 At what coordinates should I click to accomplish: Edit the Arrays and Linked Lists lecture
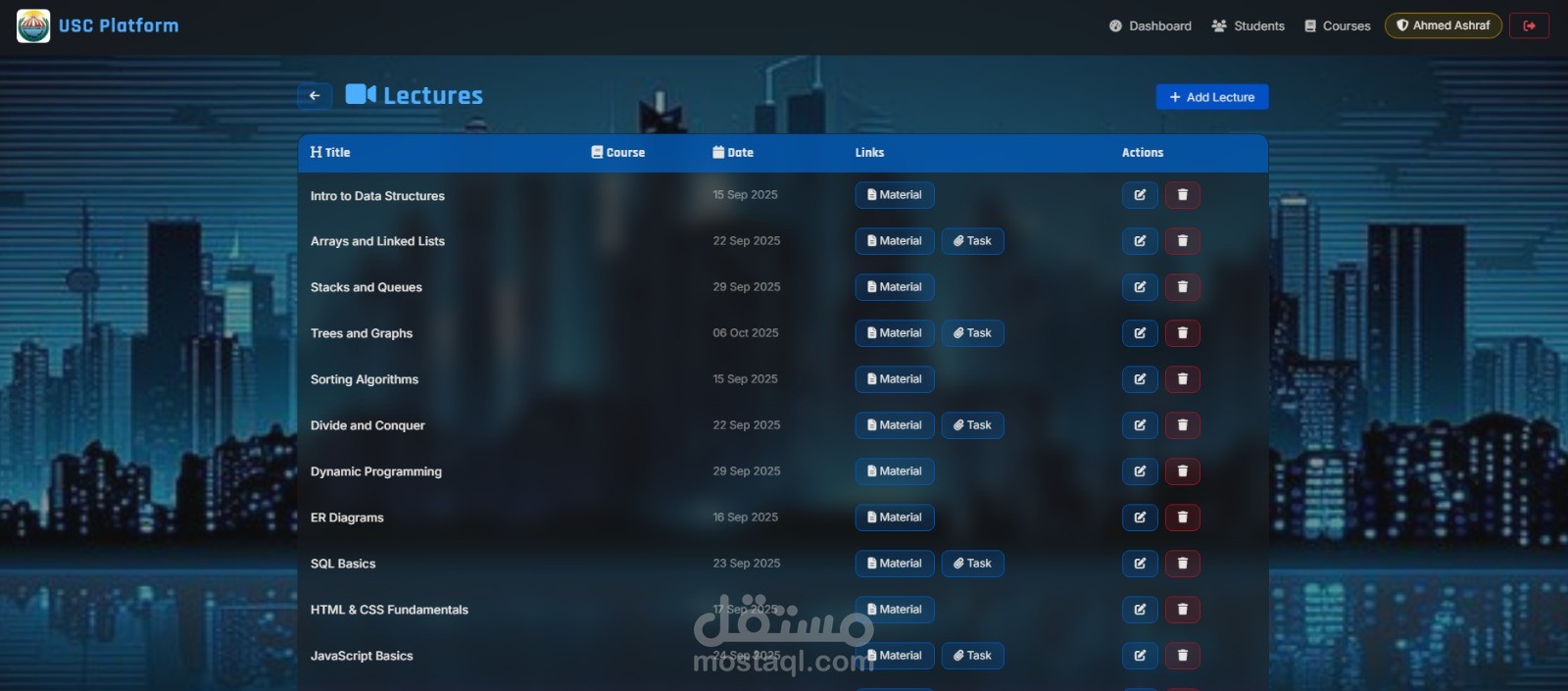tap(1140, 241)
